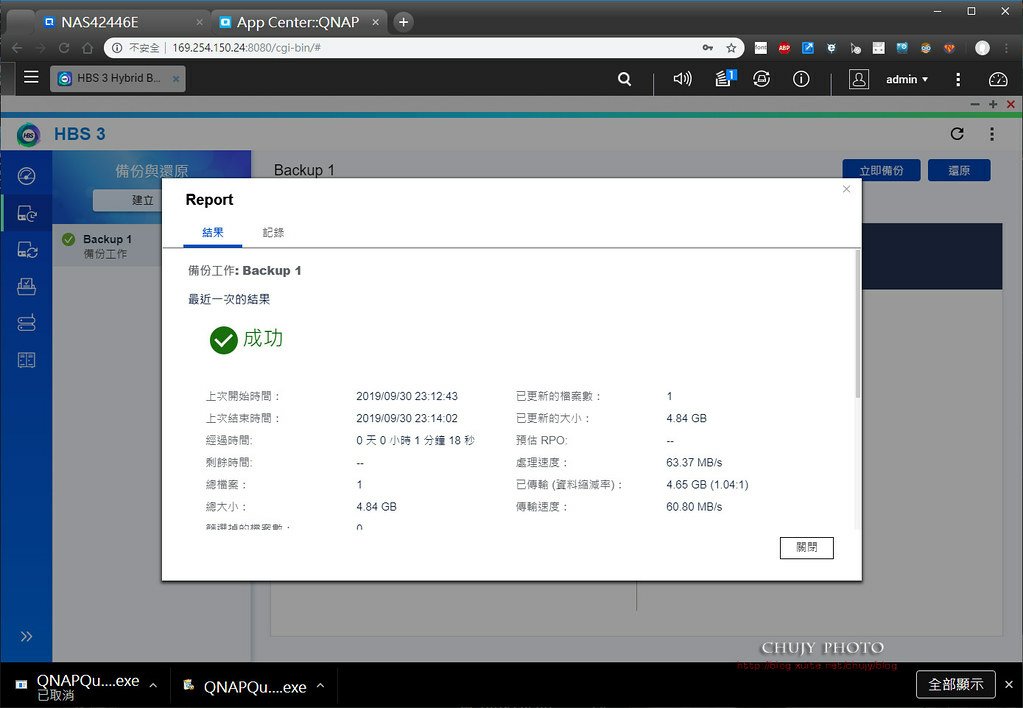Click the 關閉 button in Report

click(806, 547)
